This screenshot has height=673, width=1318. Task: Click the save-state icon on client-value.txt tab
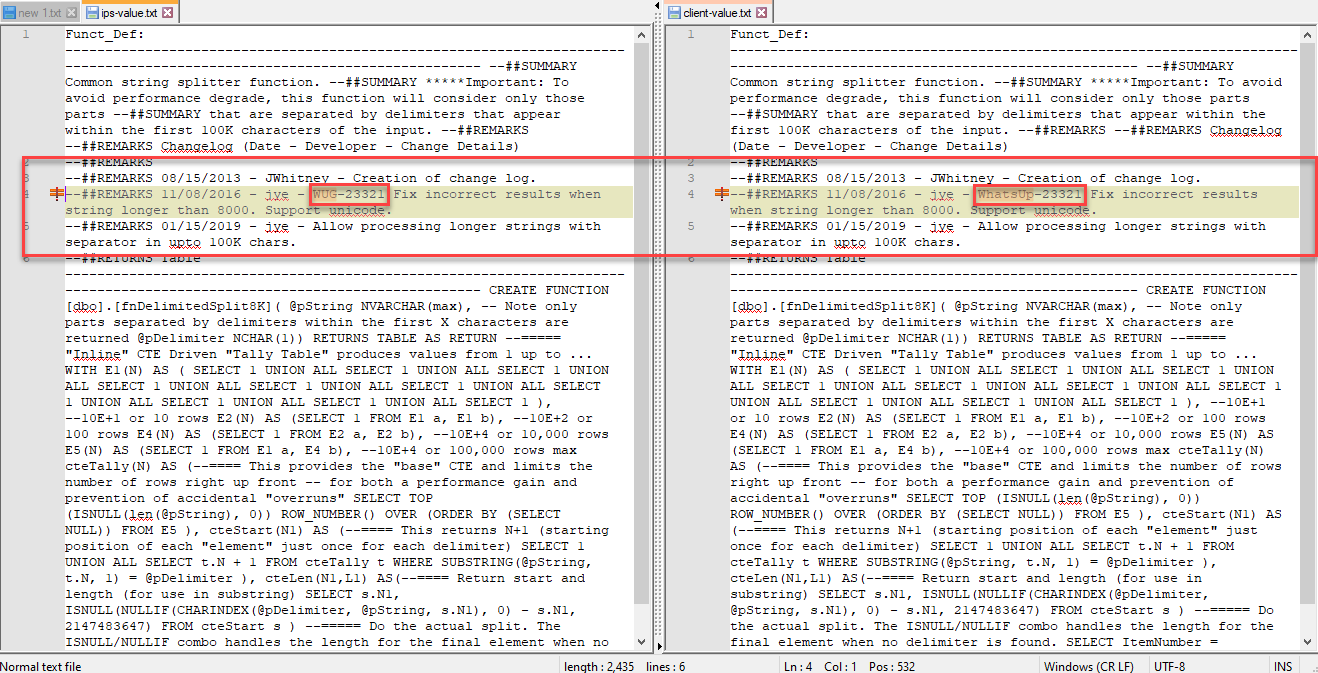coord(675,13)
